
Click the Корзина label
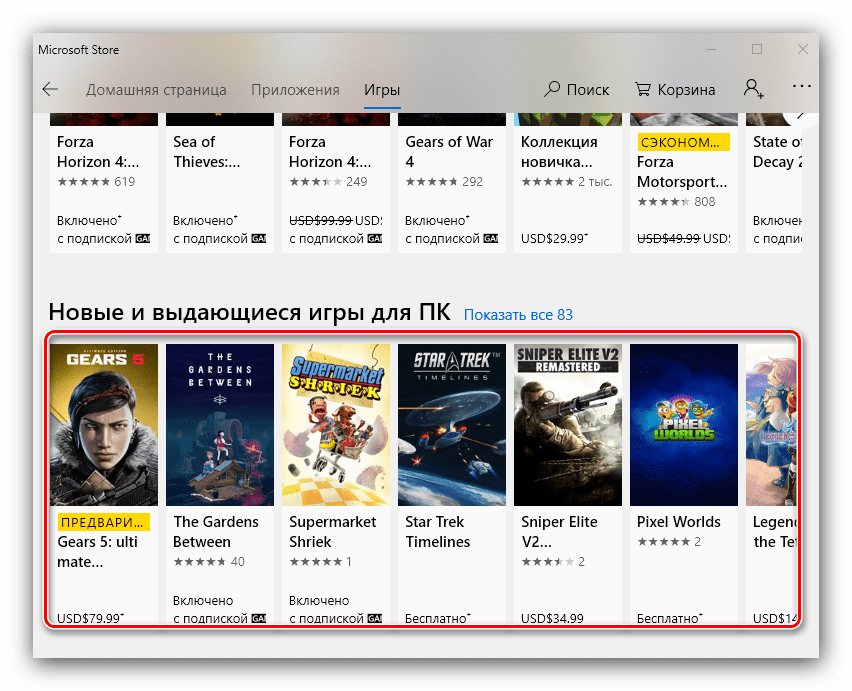click(x=686, y=90)
